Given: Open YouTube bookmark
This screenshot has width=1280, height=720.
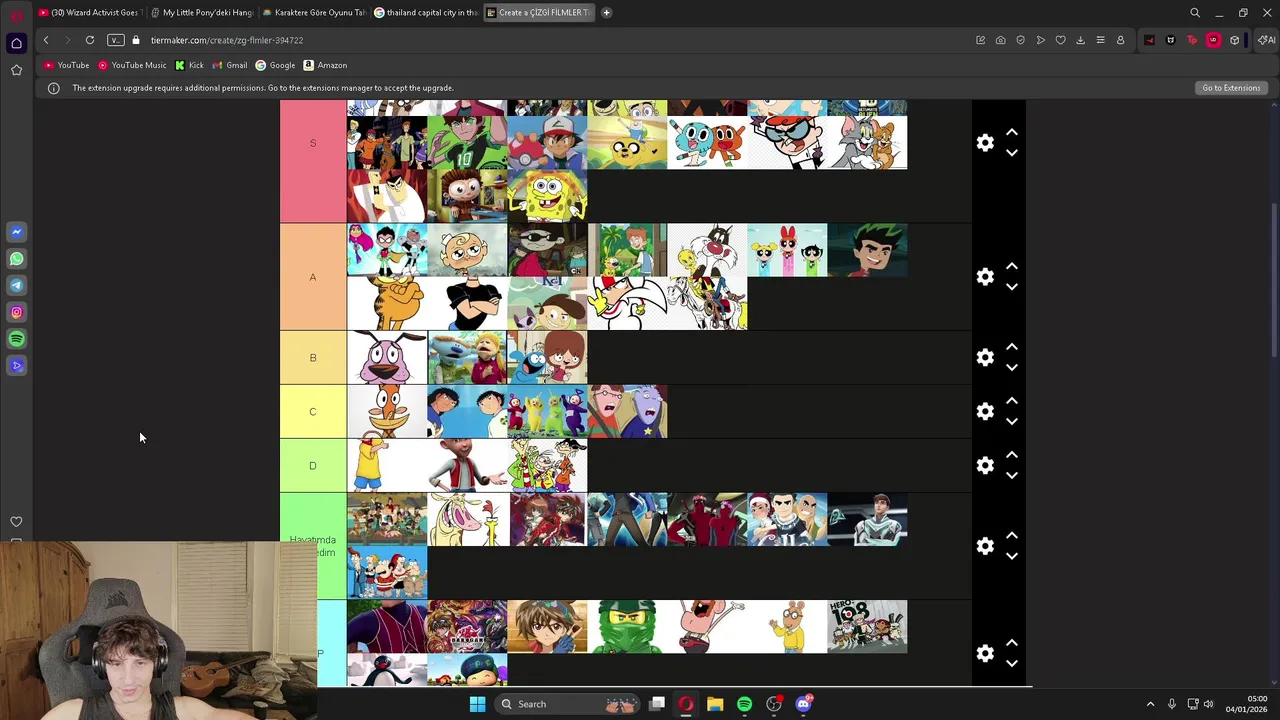Looking at the screenshot, I should [66, 65].
